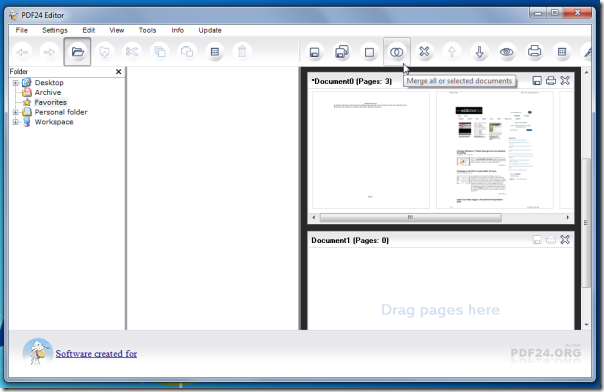Follow the Software created for link
Screen dimensions: 604x392
tap(96, 353)
